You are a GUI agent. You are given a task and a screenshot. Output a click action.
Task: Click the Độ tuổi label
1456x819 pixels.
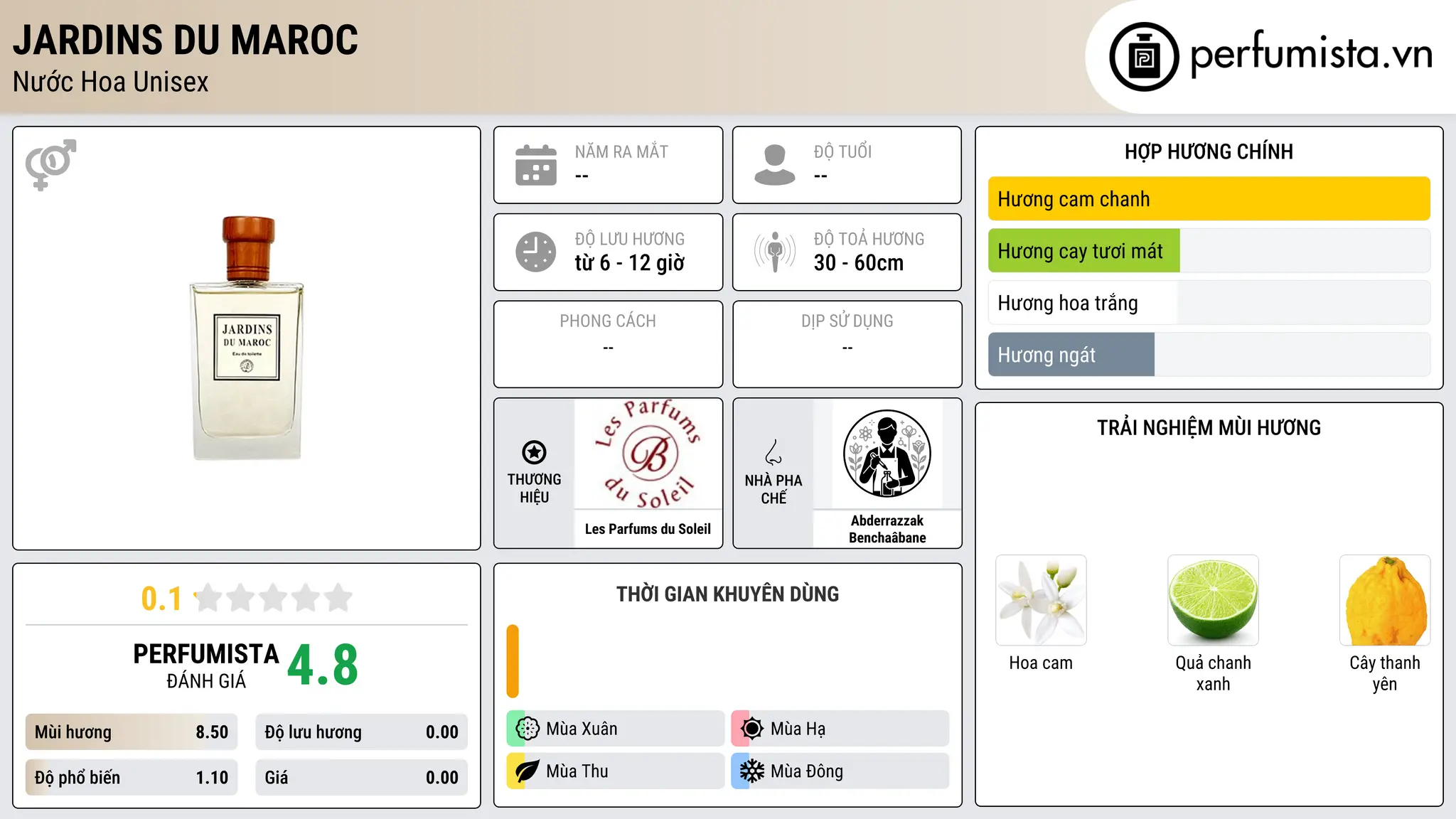(842, 151)
